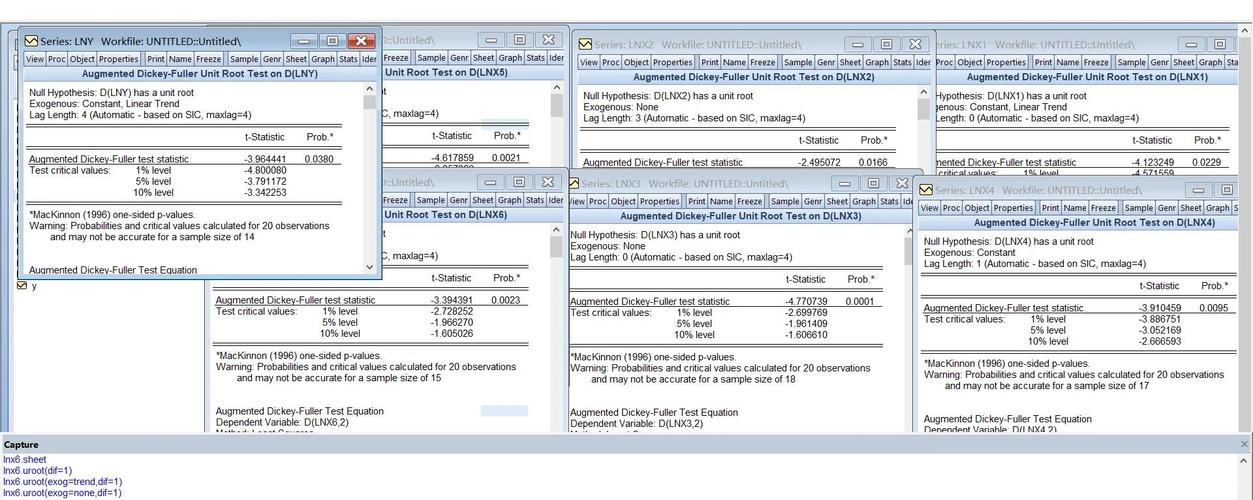Close the Capture panel with its X
This screenshot has width=1253, height=500.
[x=1244, y=444]
